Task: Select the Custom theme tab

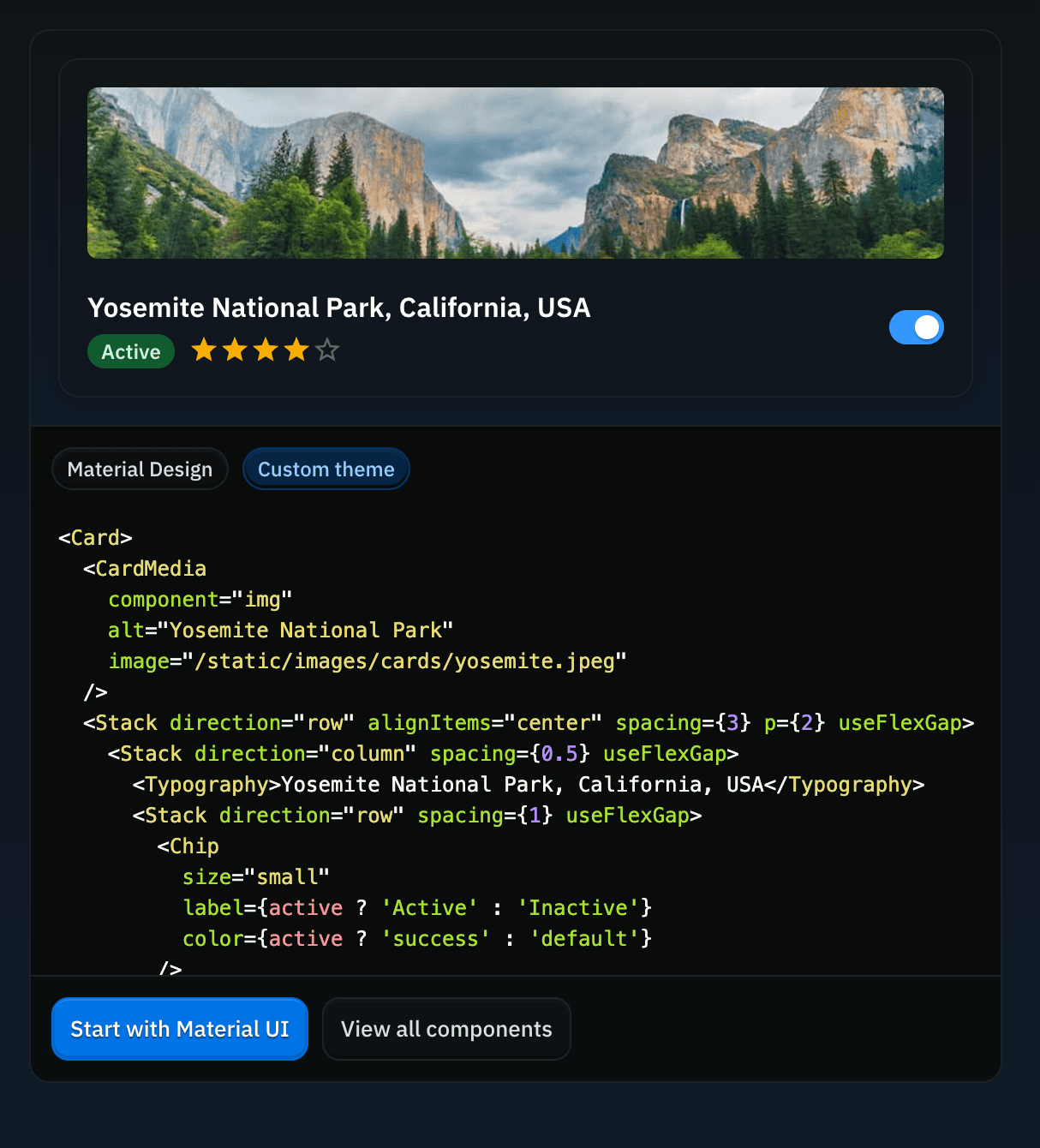Action: (x=326, y=469)
